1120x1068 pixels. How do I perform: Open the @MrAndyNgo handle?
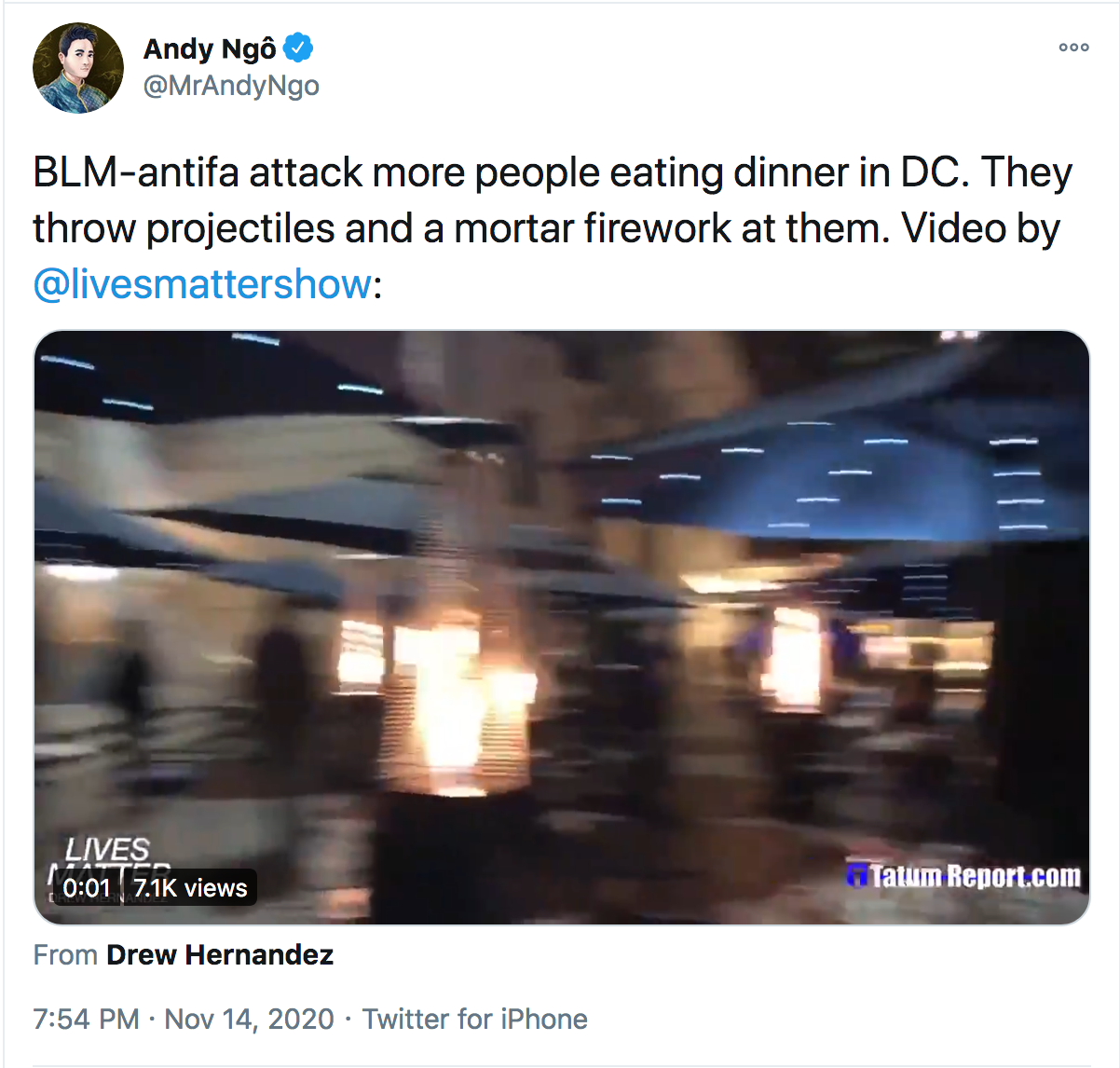tap(231, 86)
